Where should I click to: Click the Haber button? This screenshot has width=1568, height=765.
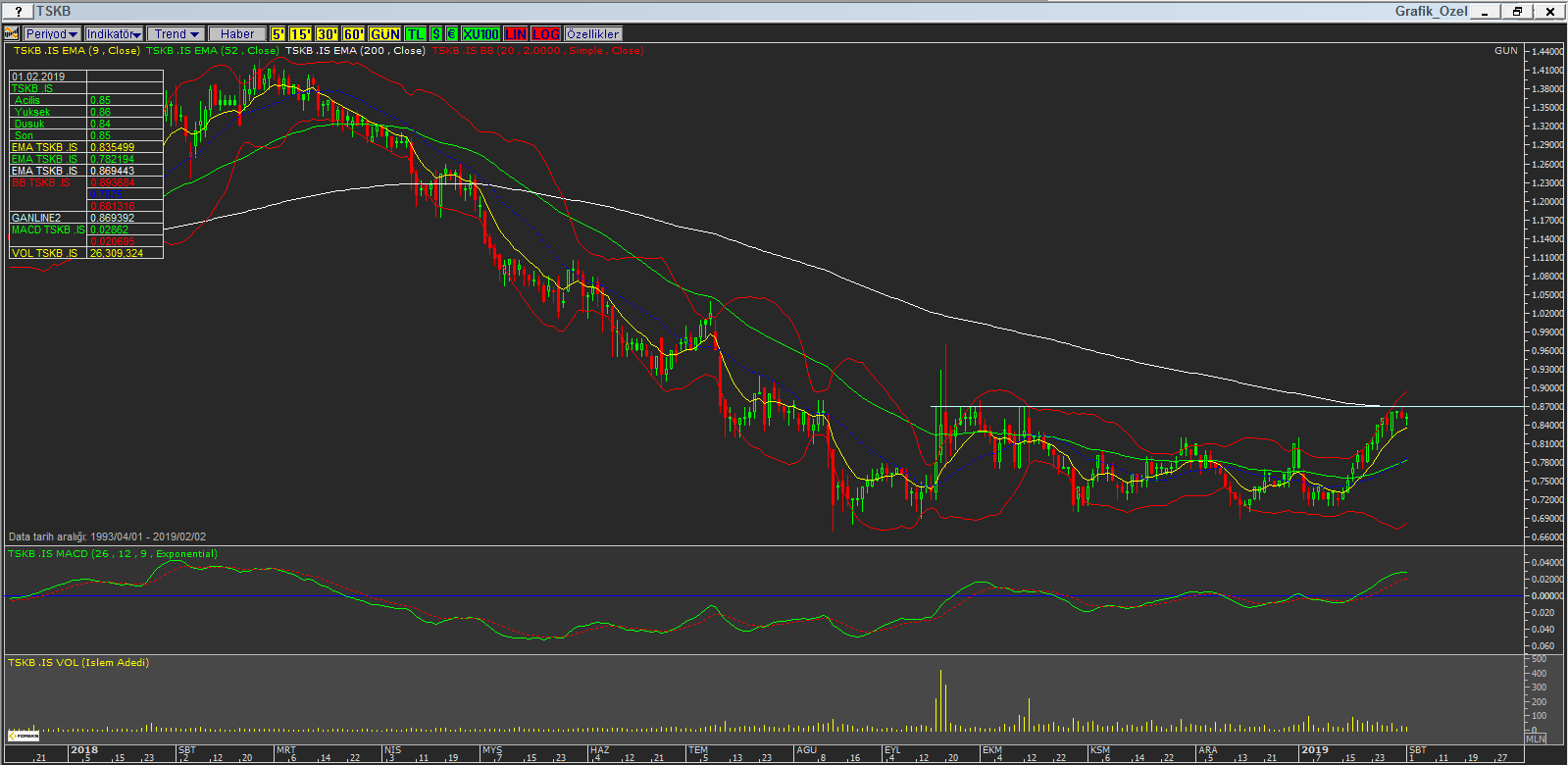pyautogui.click(x=237, y=33)
